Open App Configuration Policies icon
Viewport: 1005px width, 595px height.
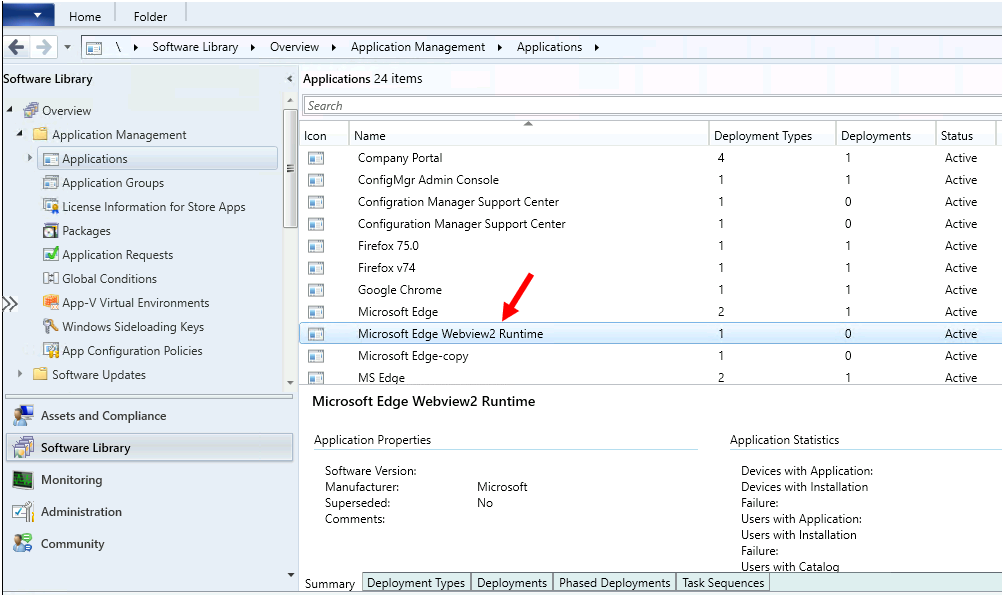pos(51,350)
